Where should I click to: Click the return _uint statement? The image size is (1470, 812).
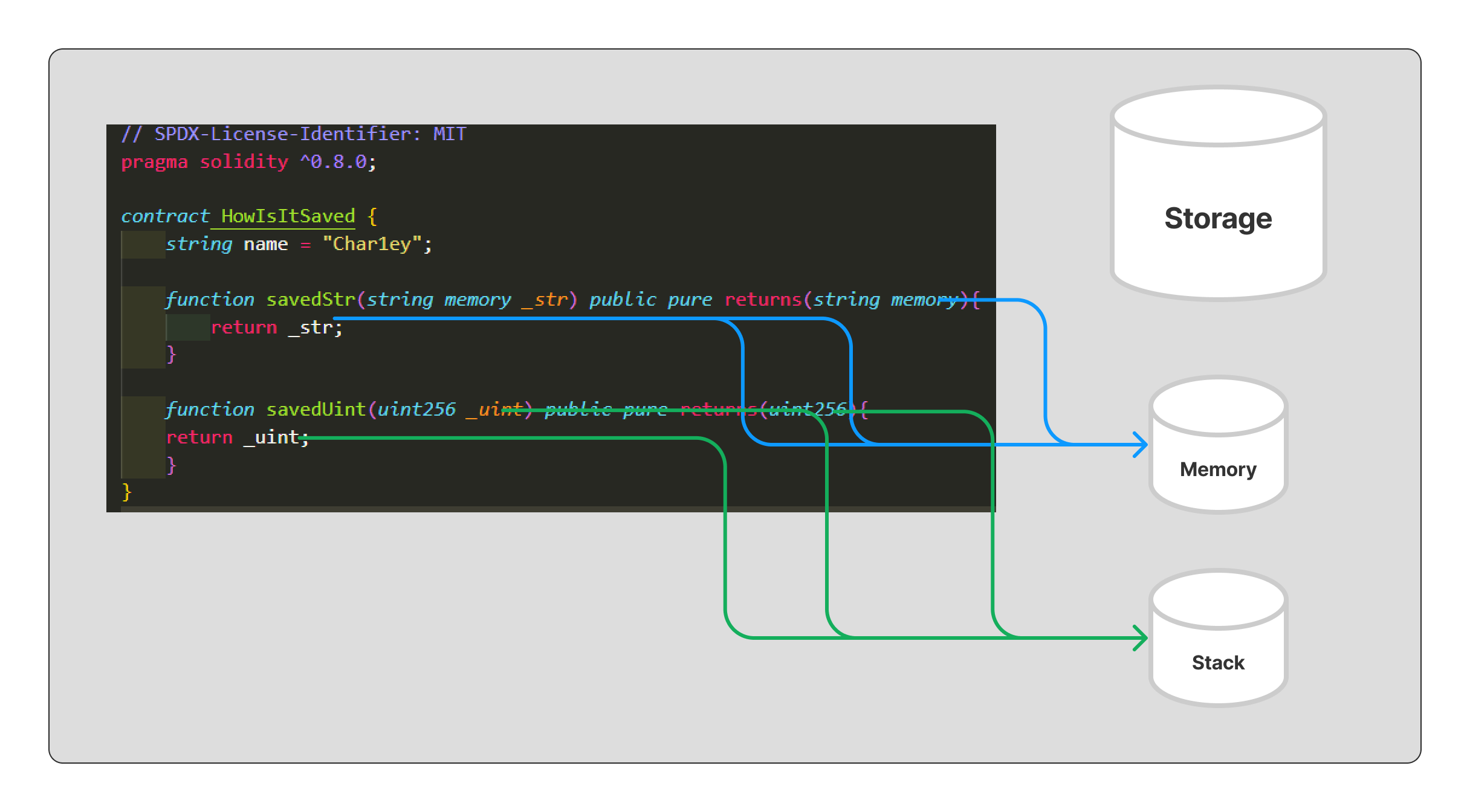tap(237, 437)
